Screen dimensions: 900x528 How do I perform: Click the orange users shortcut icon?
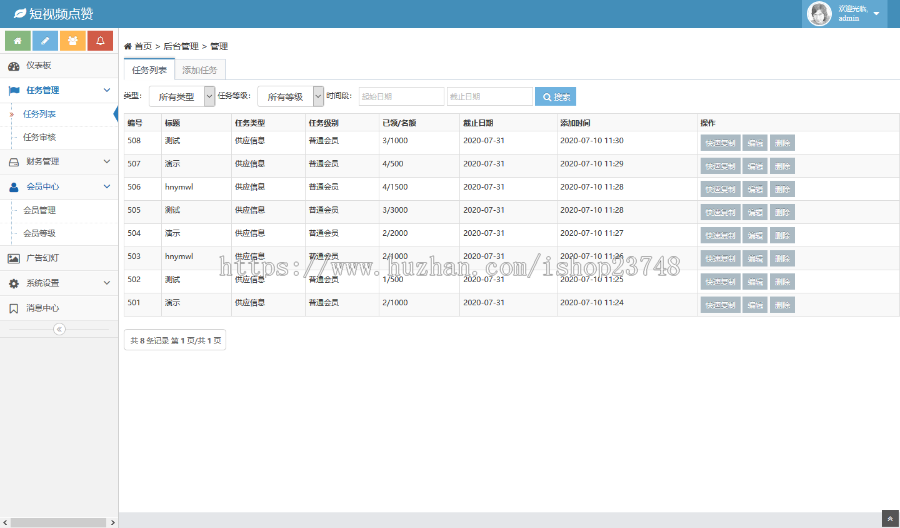click(x=72, y=40)
